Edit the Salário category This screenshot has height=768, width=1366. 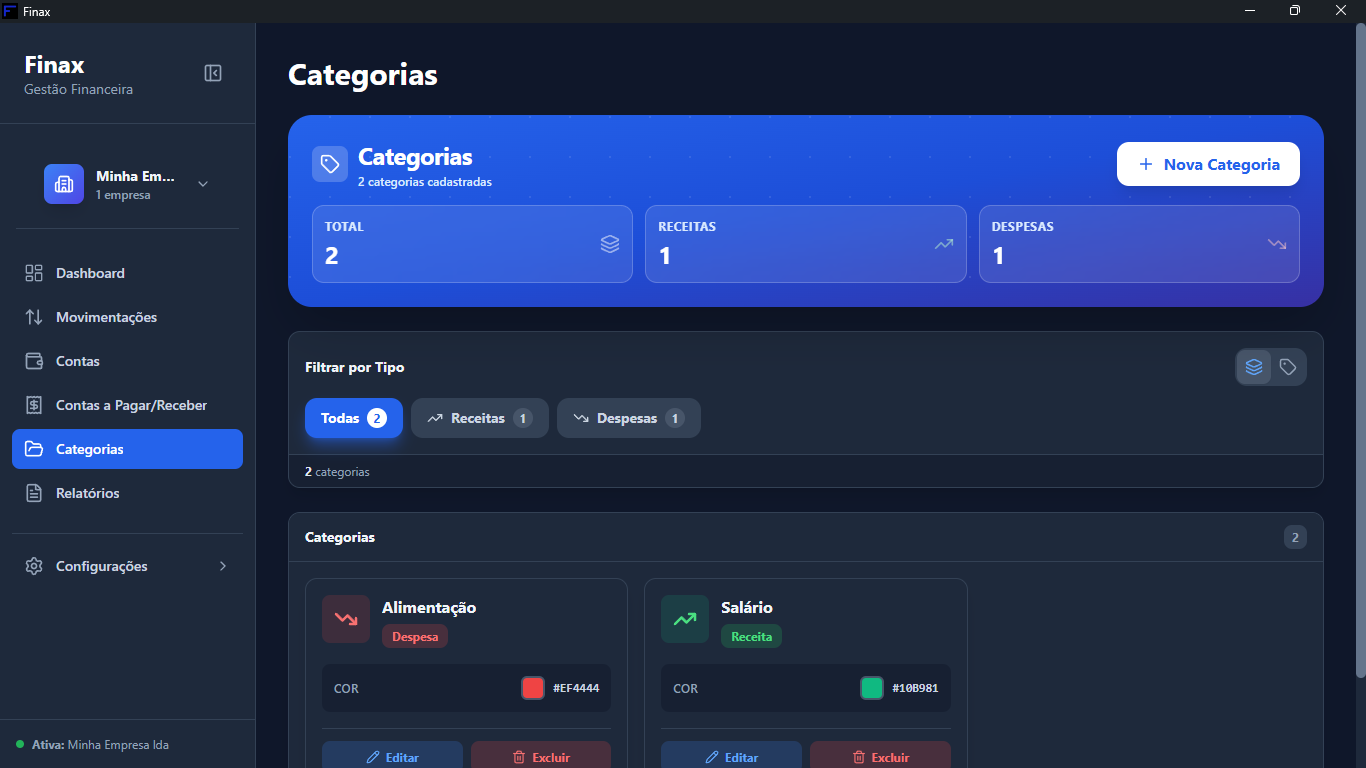(731, 757)
